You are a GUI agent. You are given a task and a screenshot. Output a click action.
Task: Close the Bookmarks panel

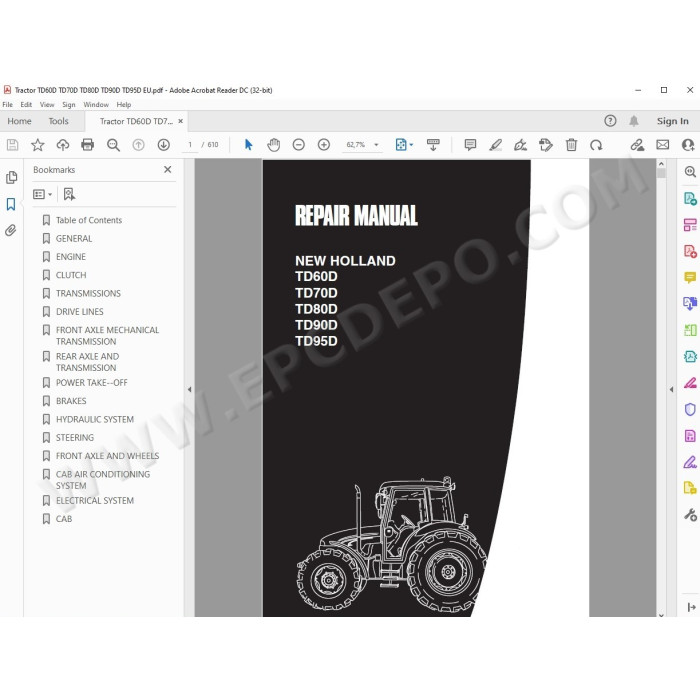point(167,170)
